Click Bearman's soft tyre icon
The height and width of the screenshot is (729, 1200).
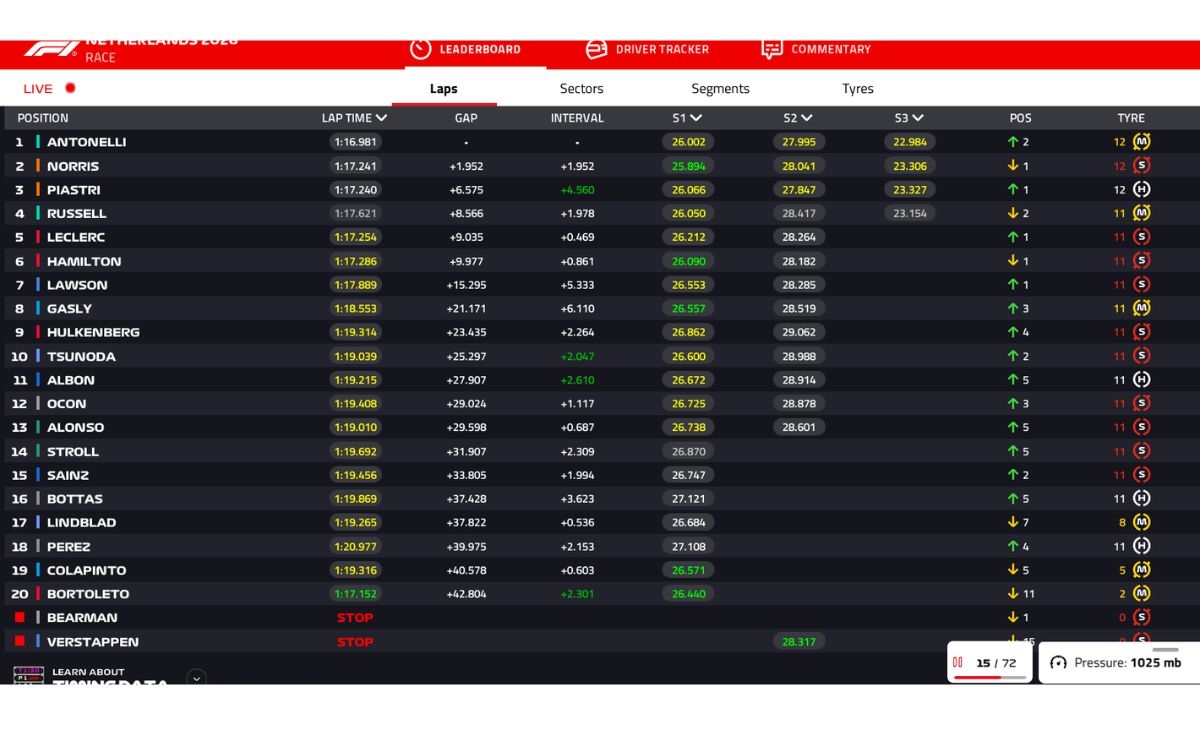coord(1141,617)
